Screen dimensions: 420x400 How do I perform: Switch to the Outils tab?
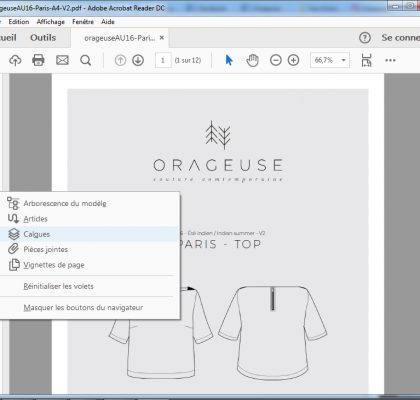click(x=43, y=38)
